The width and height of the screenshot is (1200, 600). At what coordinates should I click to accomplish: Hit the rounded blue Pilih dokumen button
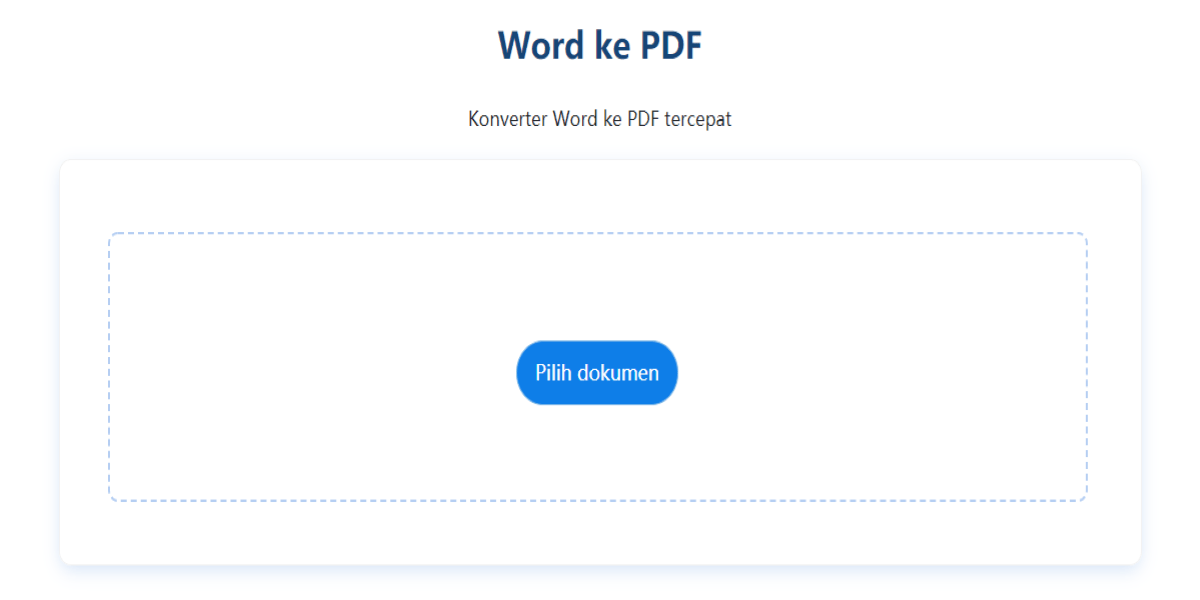click(597, 372)
